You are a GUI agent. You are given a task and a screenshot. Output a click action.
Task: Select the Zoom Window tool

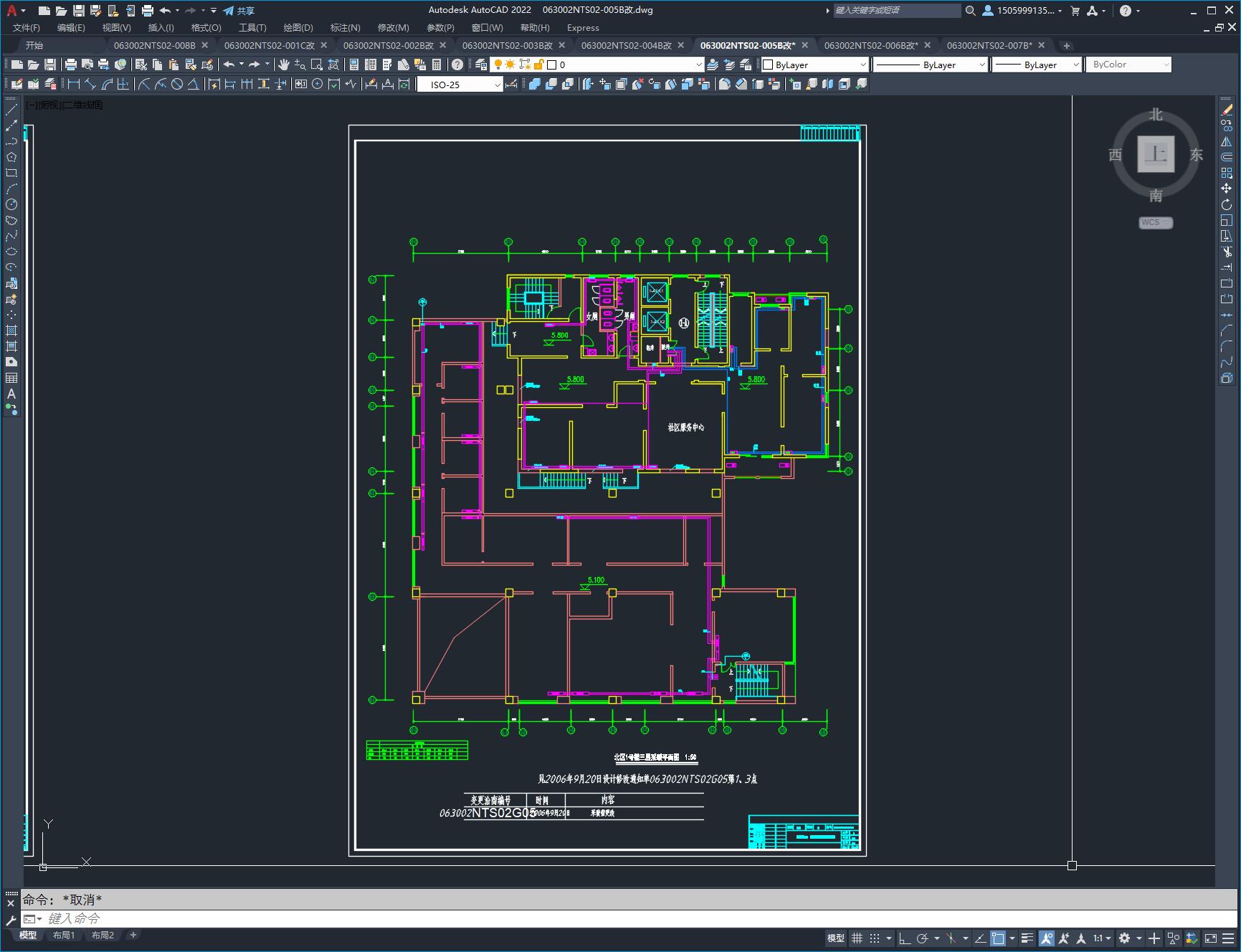click(317, 65)
